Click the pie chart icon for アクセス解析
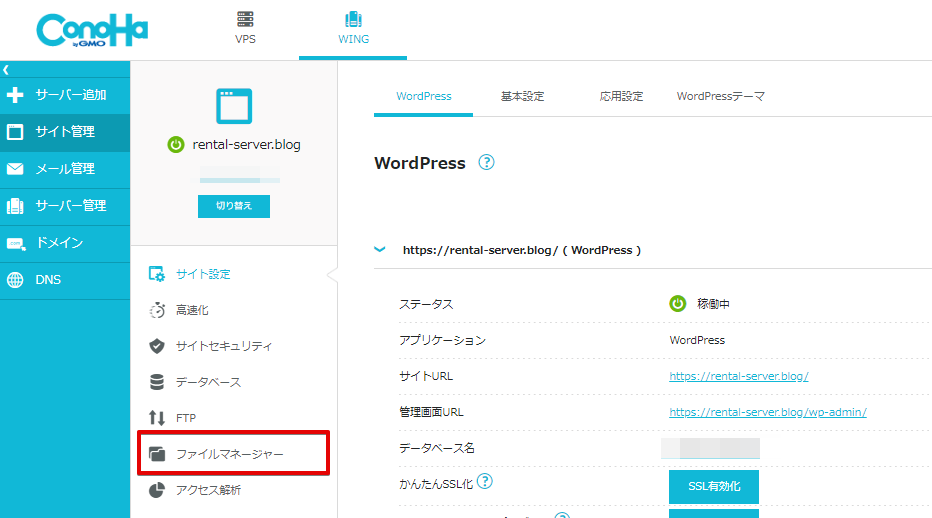 [157, 490]
